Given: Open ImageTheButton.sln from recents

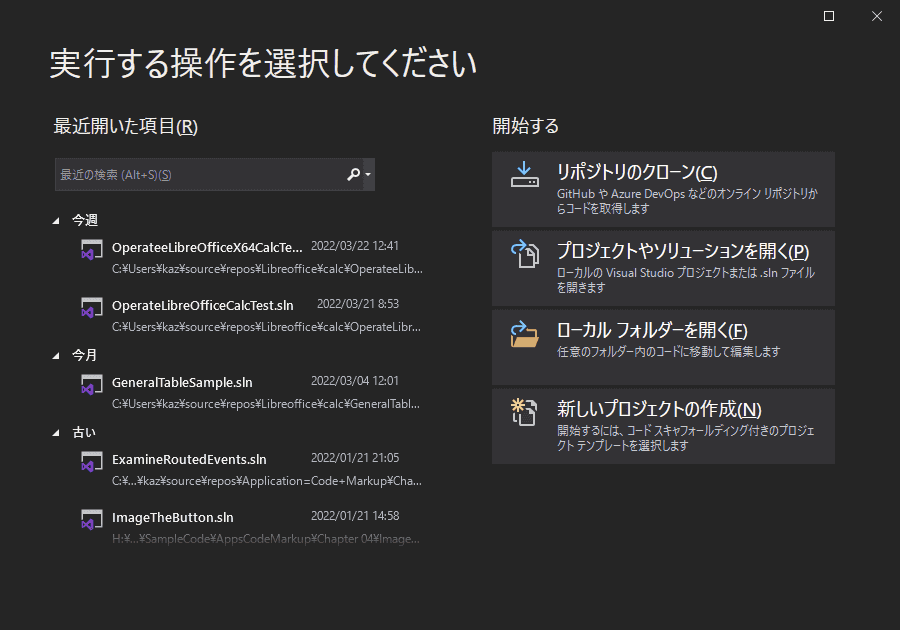Looking at the screenshot, I should 251,527.
